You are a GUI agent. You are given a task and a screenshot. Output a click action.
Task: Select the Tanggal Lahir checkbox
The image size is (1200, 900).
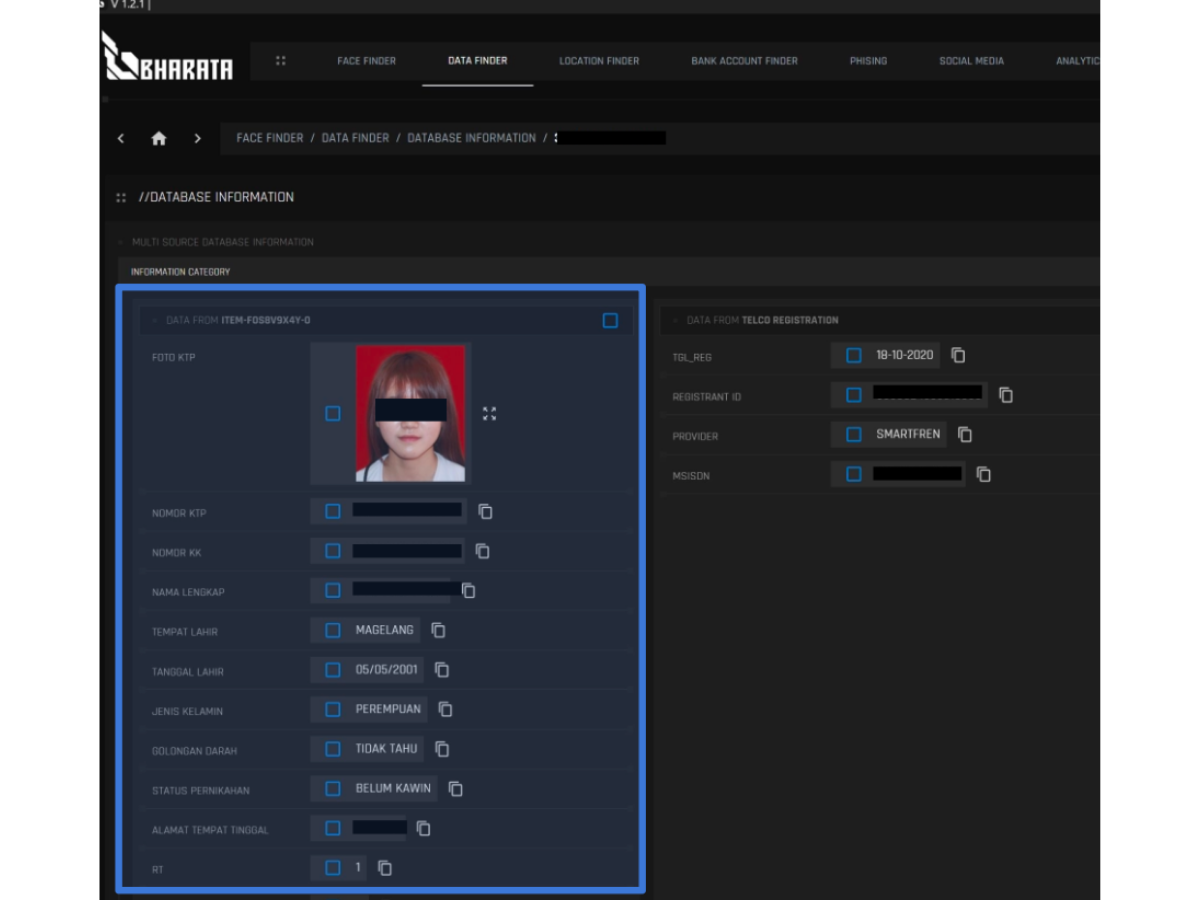[x=333, y=670]
